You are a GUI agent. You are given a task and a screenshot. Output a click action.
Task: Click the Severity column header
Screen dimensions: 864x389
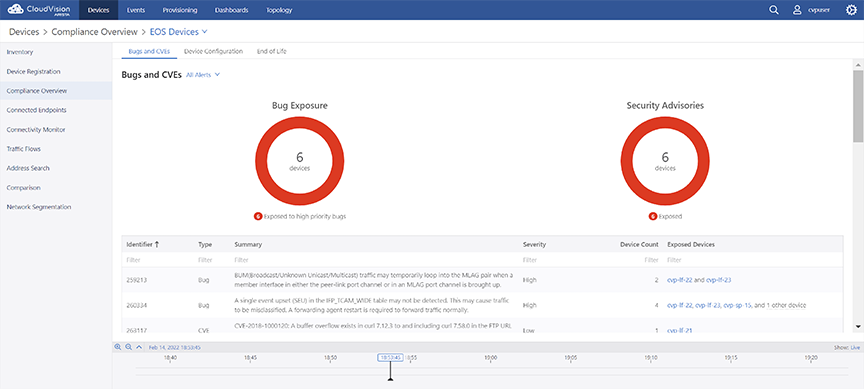click(534, 244)
